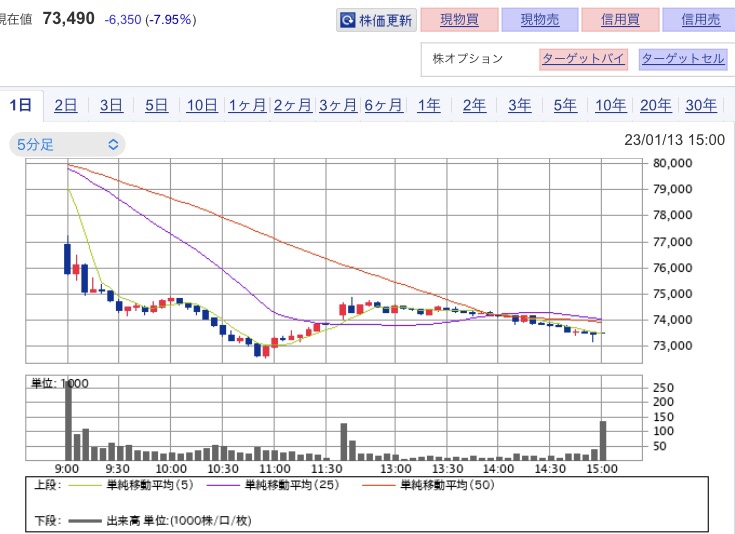Switch to the 2年 chart period
The width and height of the screenshot is (735, 534).
click(x=474, y=105)
